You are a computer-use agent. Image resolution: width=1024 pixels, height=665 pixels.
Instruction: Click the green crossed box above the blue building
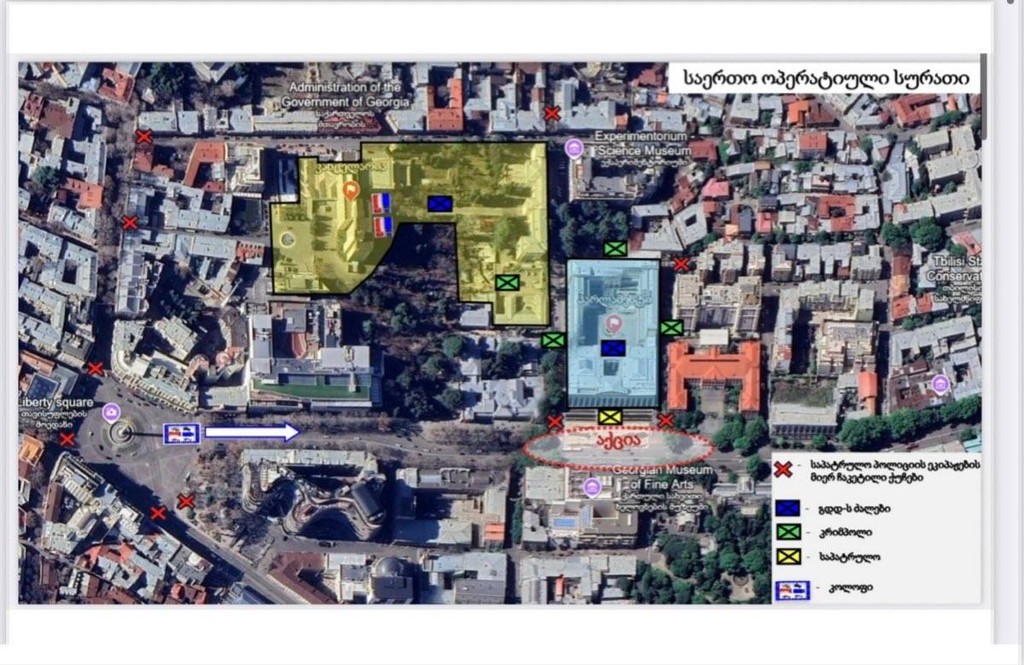coord(615,248)
